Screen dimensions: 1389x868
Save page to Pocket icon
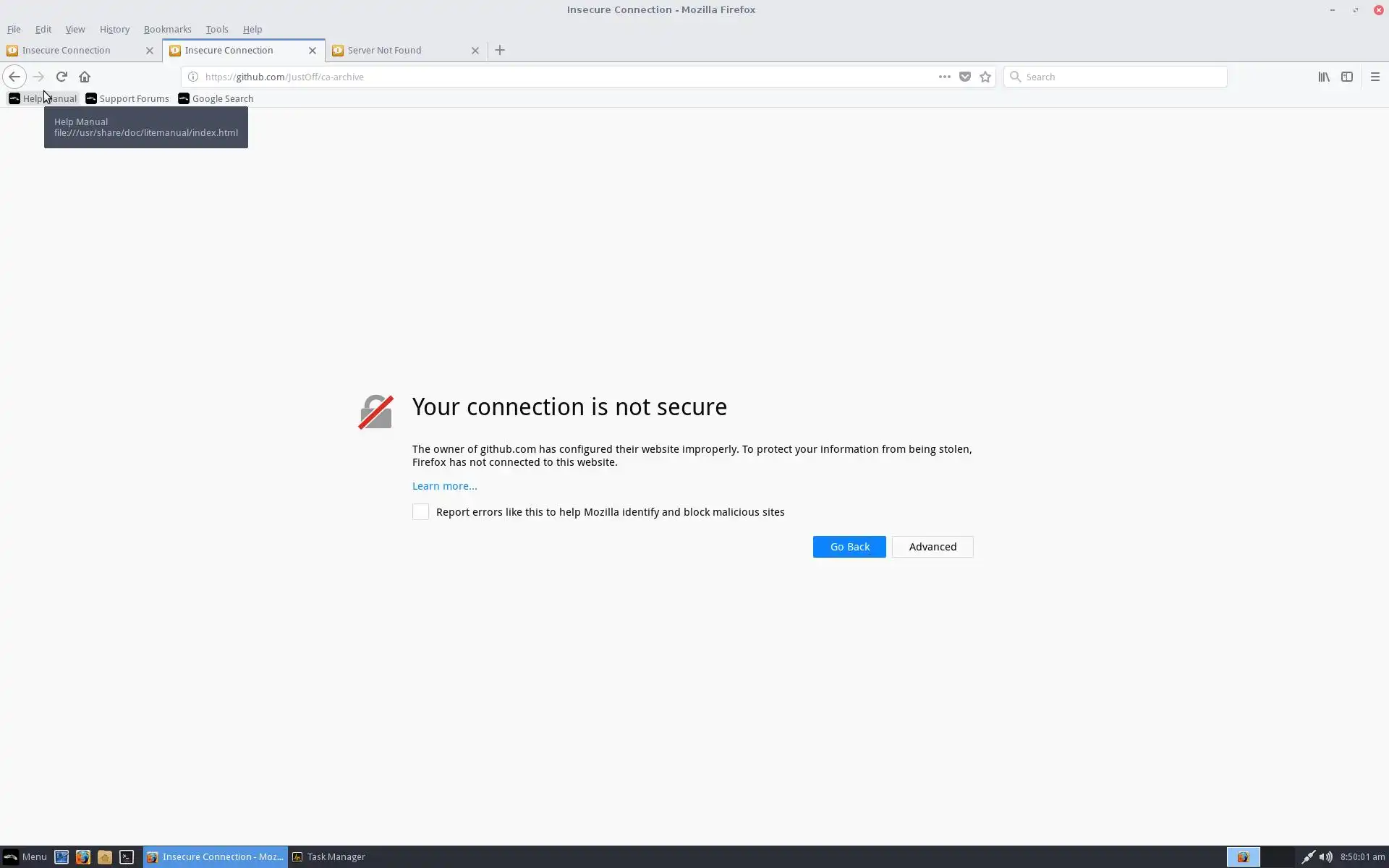pos(964,77)
